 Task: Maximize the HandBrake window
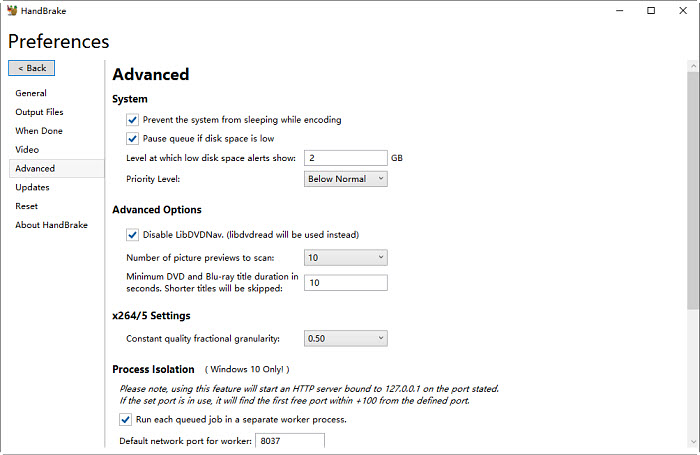click(651, 11)
